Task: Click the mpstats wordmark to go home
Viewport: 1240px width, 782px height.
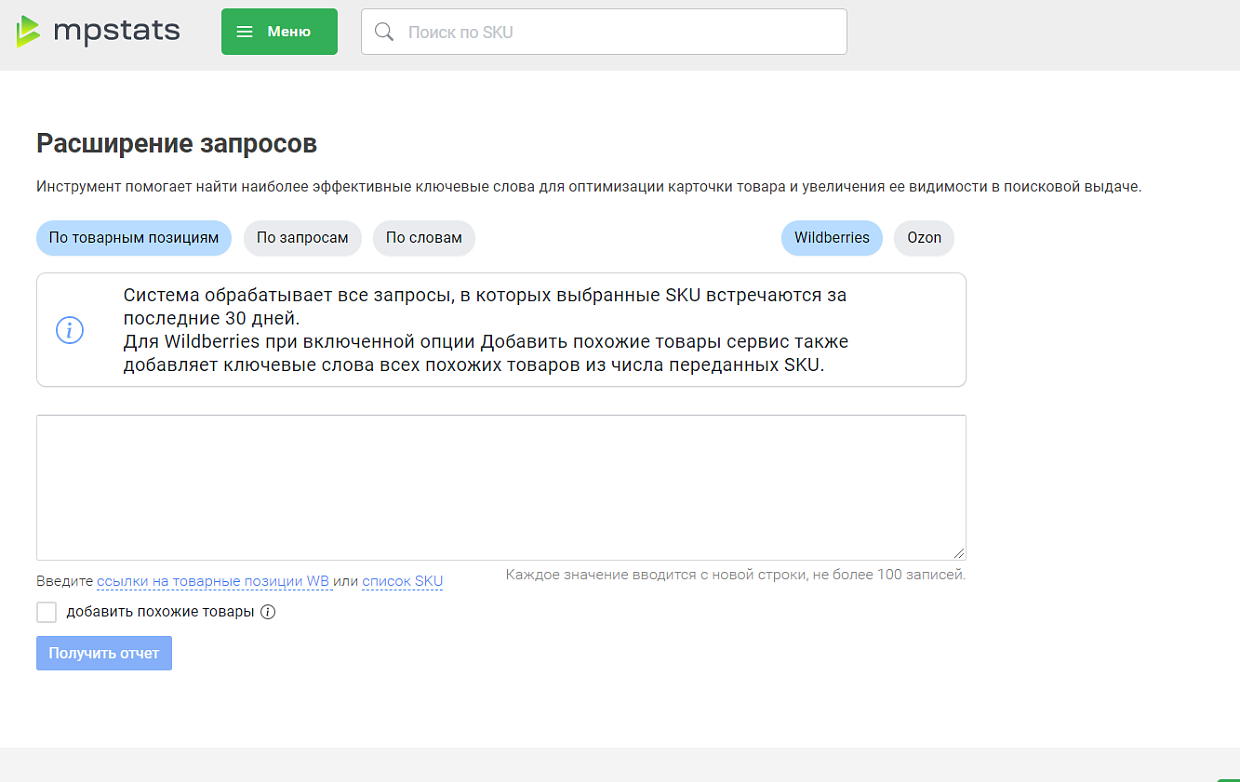Action: coord(119,30)
